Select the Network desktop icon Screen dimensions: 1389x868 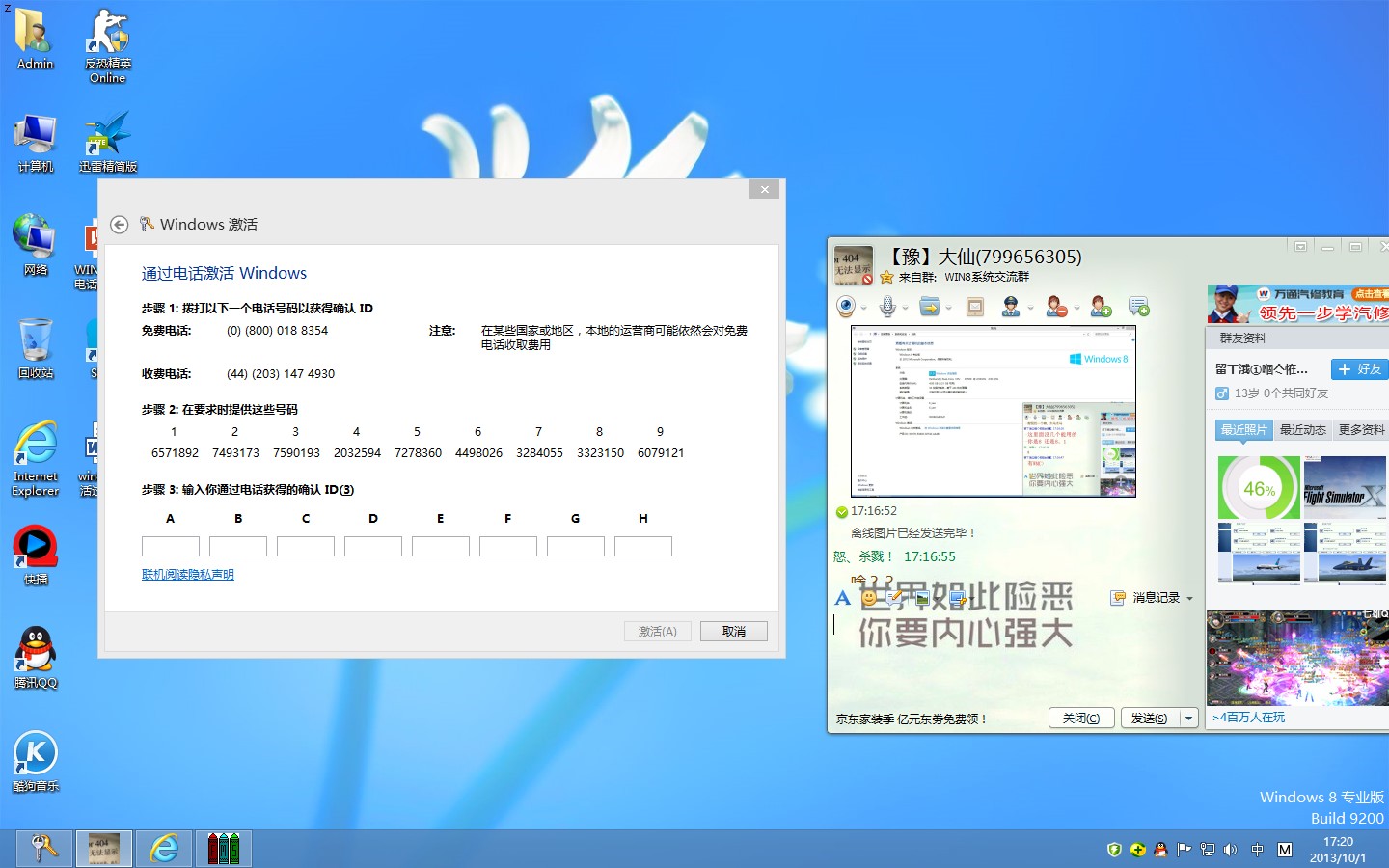click(36, 245)
